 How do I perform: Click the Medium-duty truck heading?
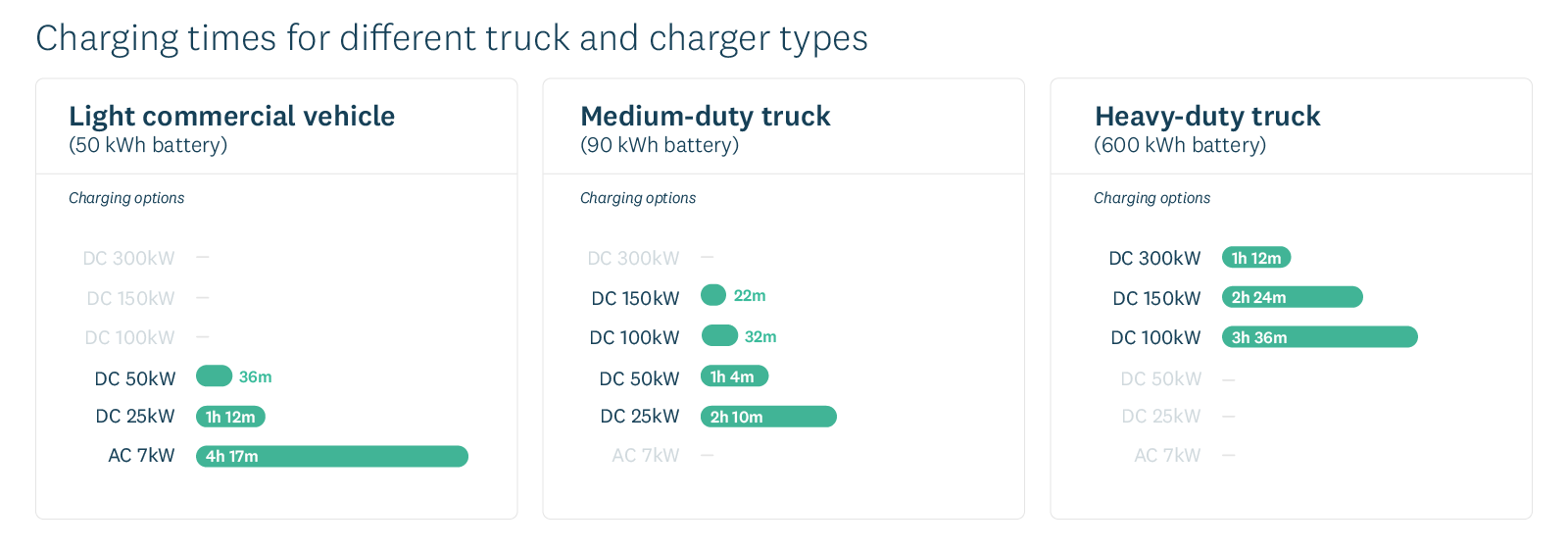705,116
